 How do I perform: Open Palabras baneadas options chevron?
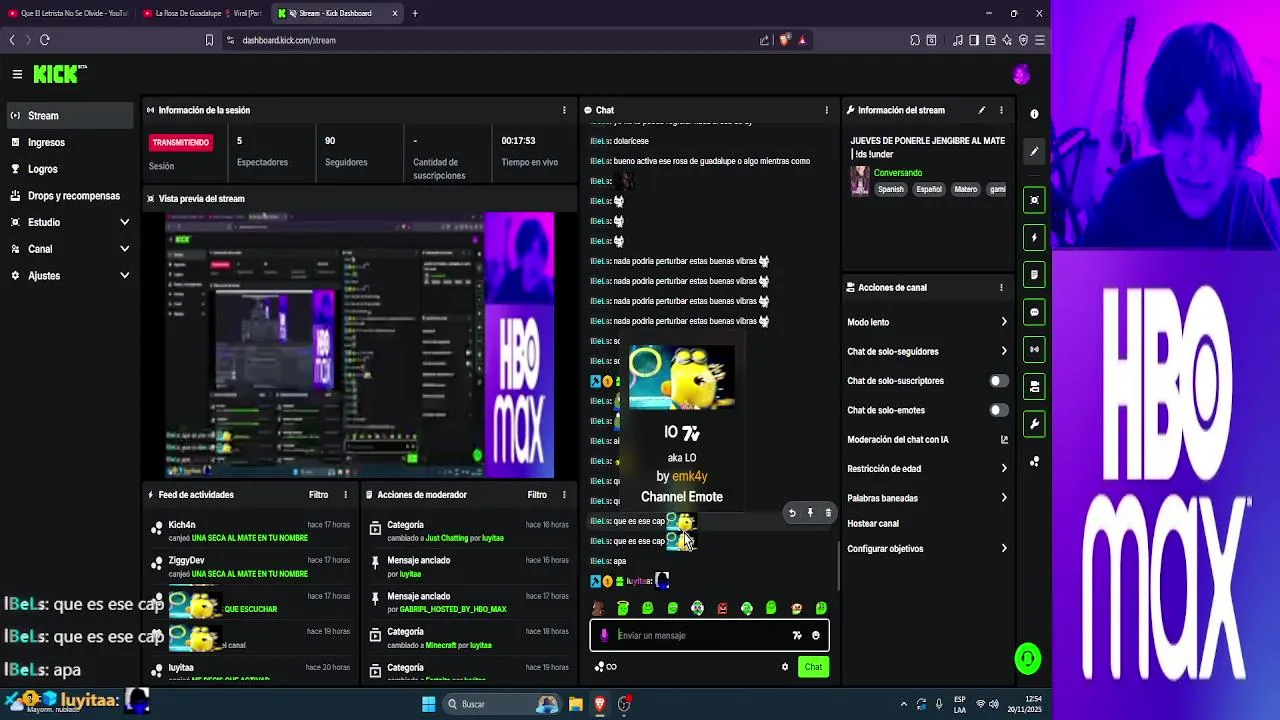click(1004, 498)
